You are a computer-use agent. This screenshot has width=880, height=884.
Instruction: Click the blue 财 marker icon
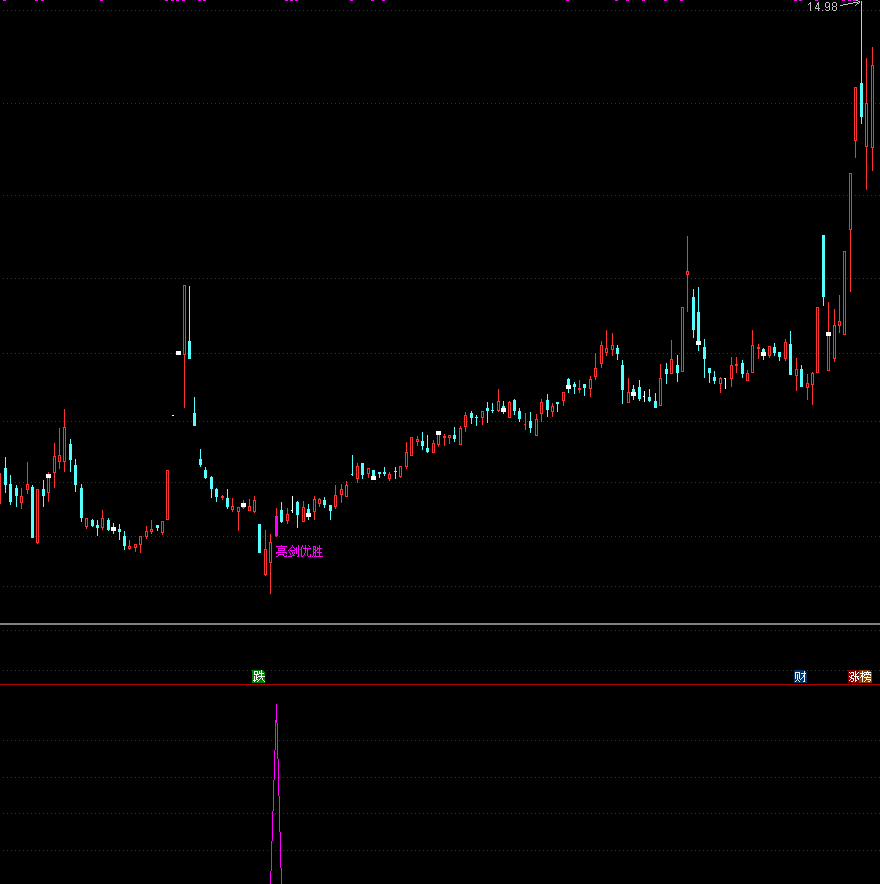(800, 677)
